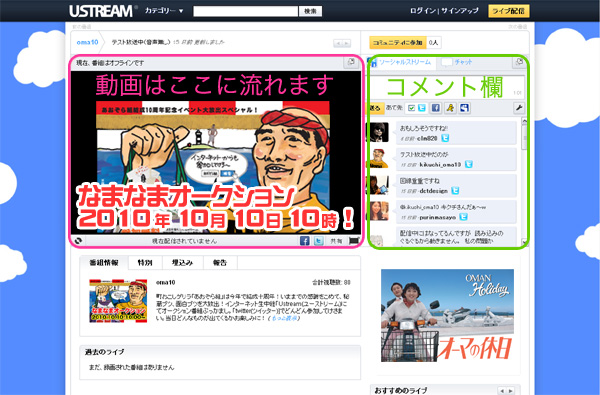Click comment list scroll-down arrow
The image size is (600, 395).
click(x=524, y=242)
